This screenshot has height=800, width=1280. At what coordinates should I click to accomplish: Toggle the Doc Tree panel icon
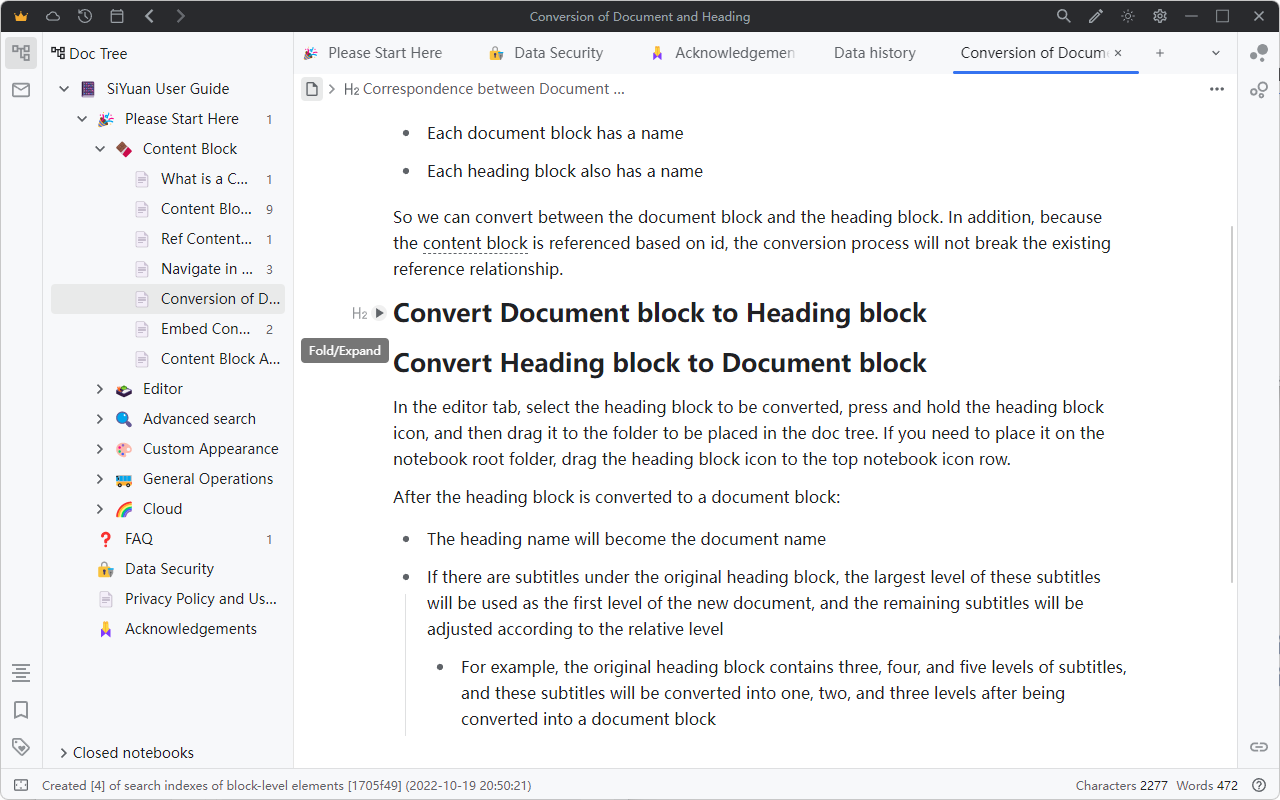[21, 53]
